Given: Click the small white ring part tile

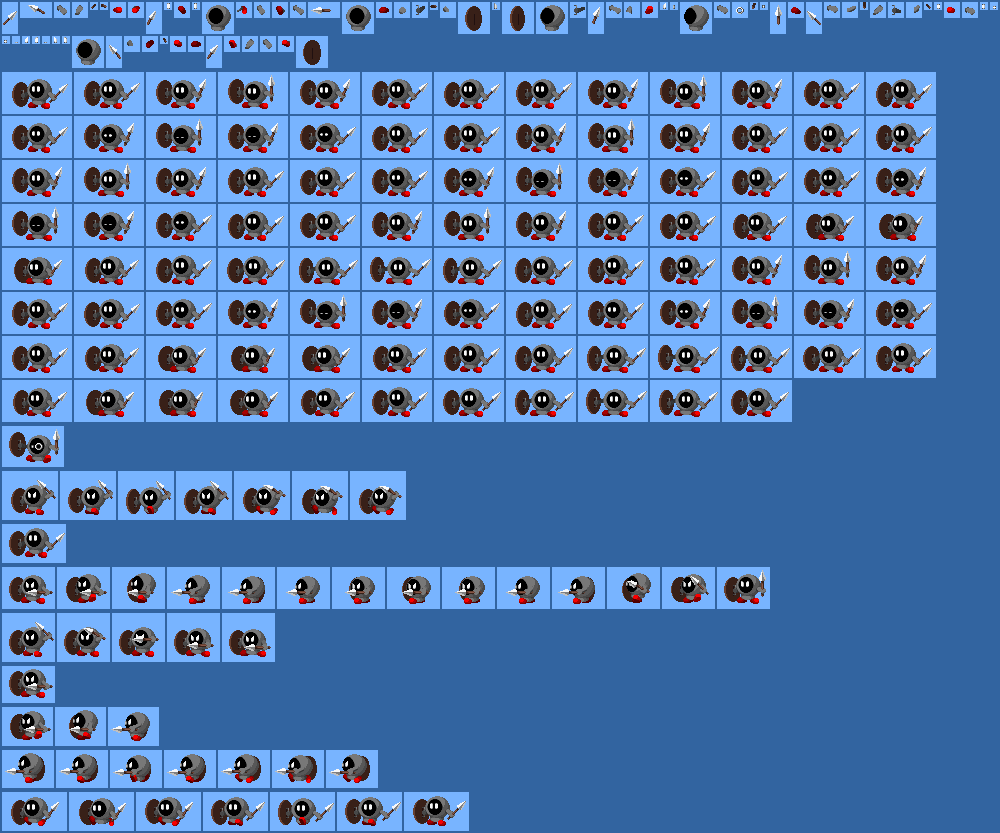Looking at the screenshot, I should point(740,10).
